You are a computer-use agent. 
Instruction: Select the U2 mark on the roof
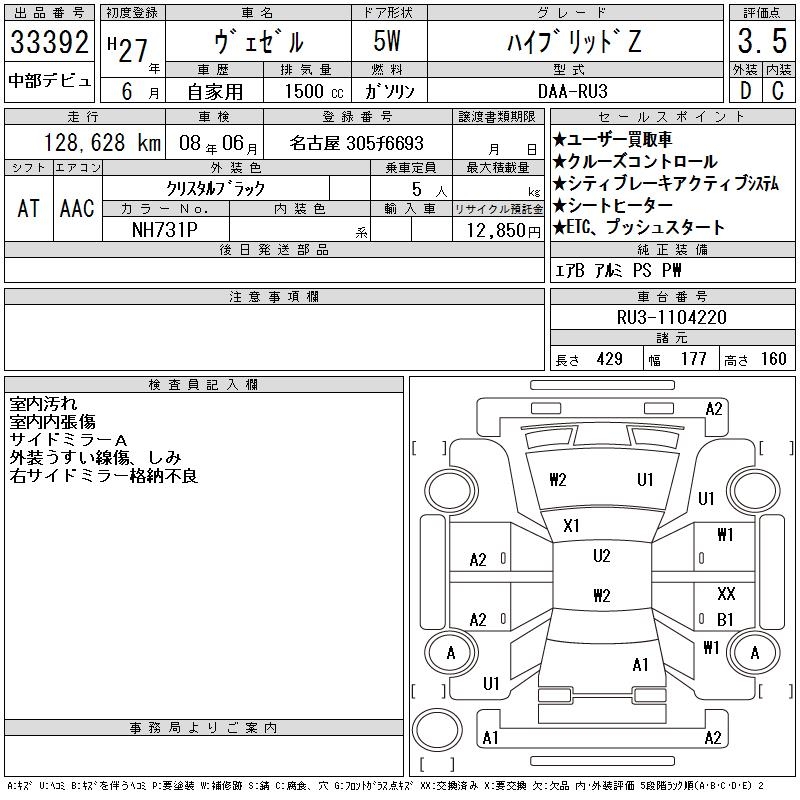click(602, 556)
